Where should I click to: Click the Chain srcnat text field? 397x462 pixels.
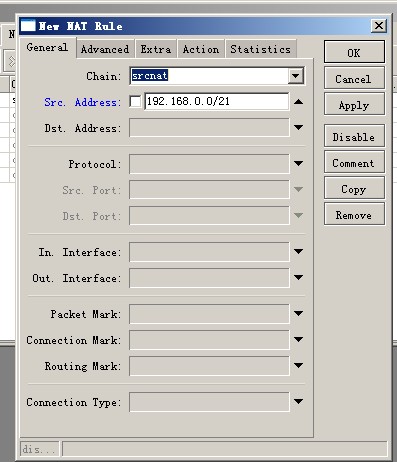coord(209,76)
